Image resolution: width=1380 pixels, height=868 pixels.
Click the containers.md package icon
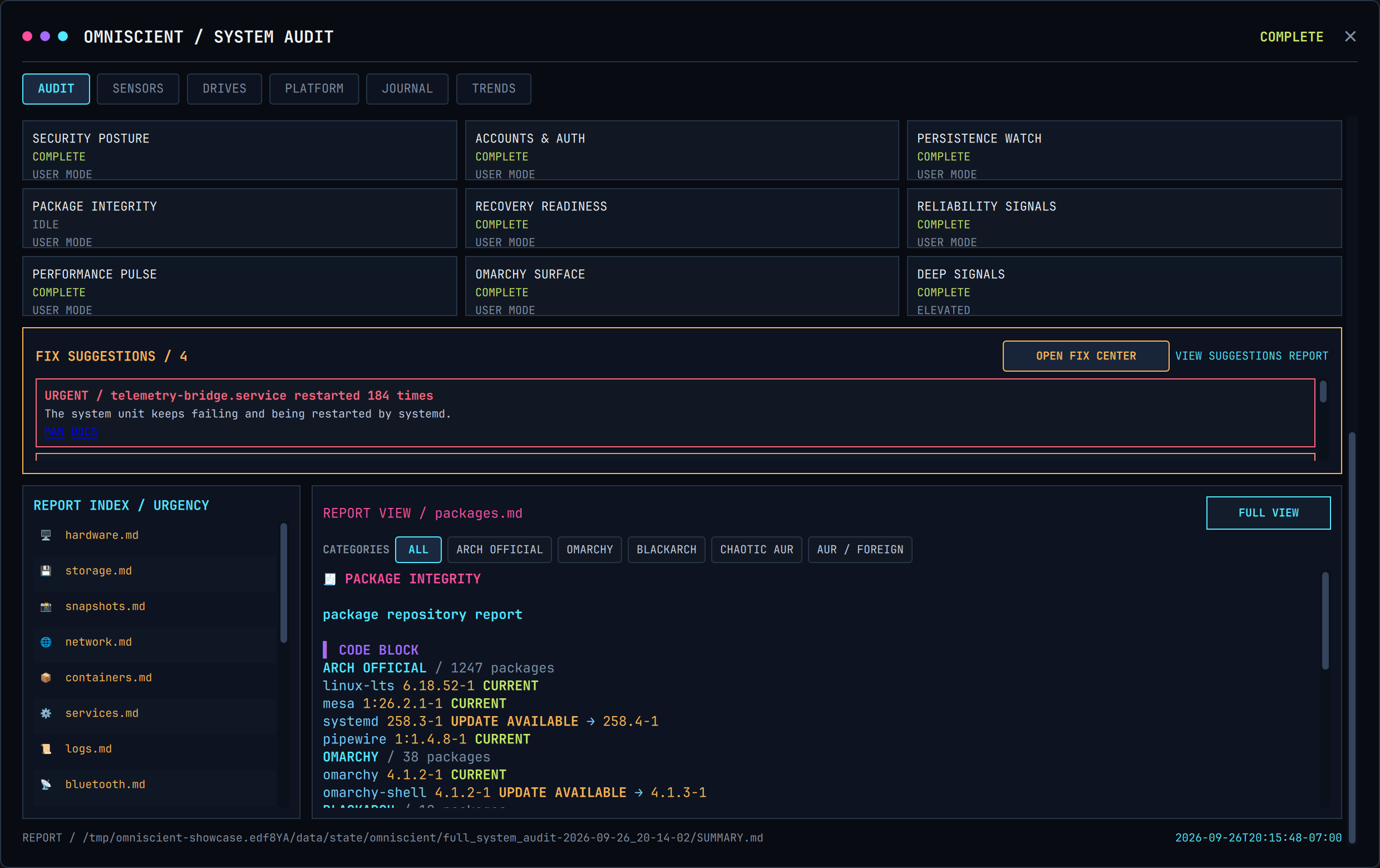46,677
